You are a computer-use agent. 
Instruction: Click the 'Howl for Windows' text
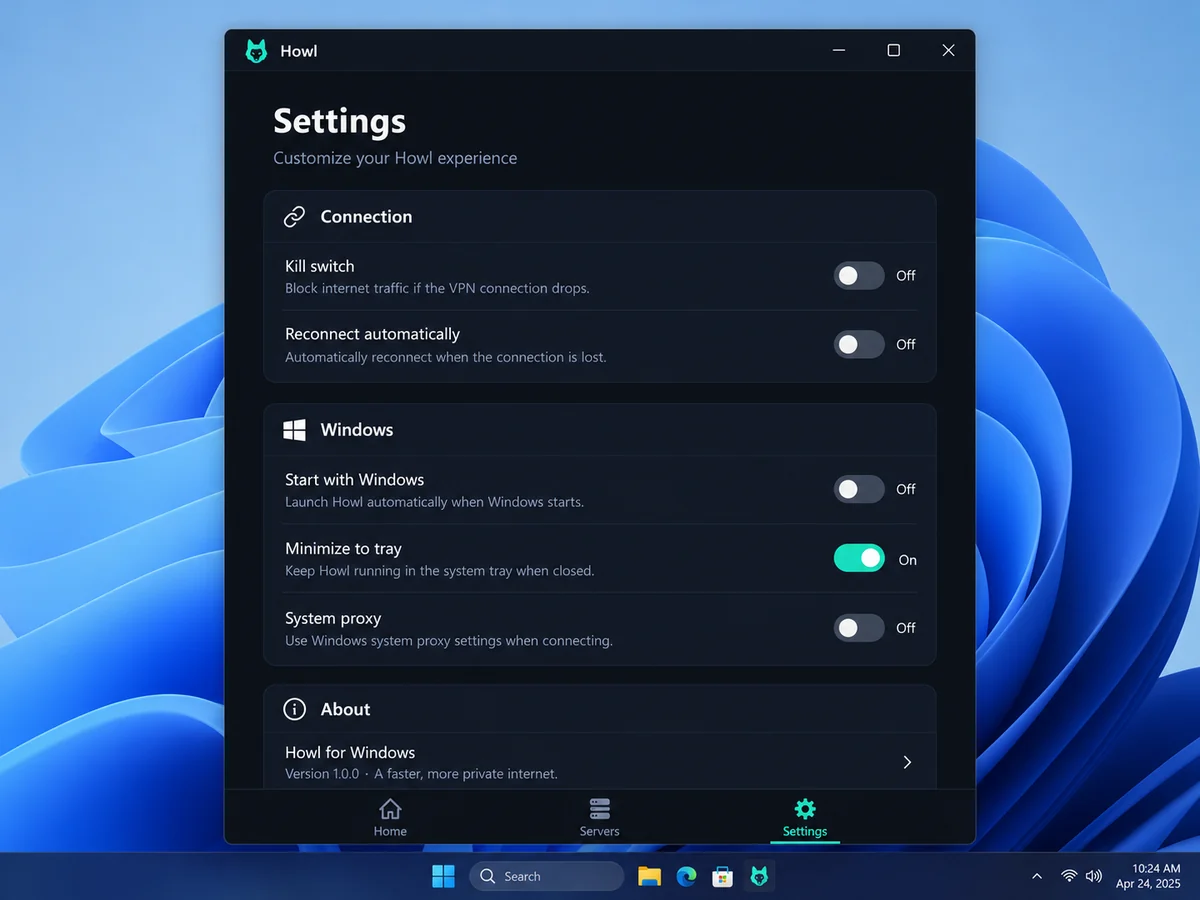tap(350, 752)
